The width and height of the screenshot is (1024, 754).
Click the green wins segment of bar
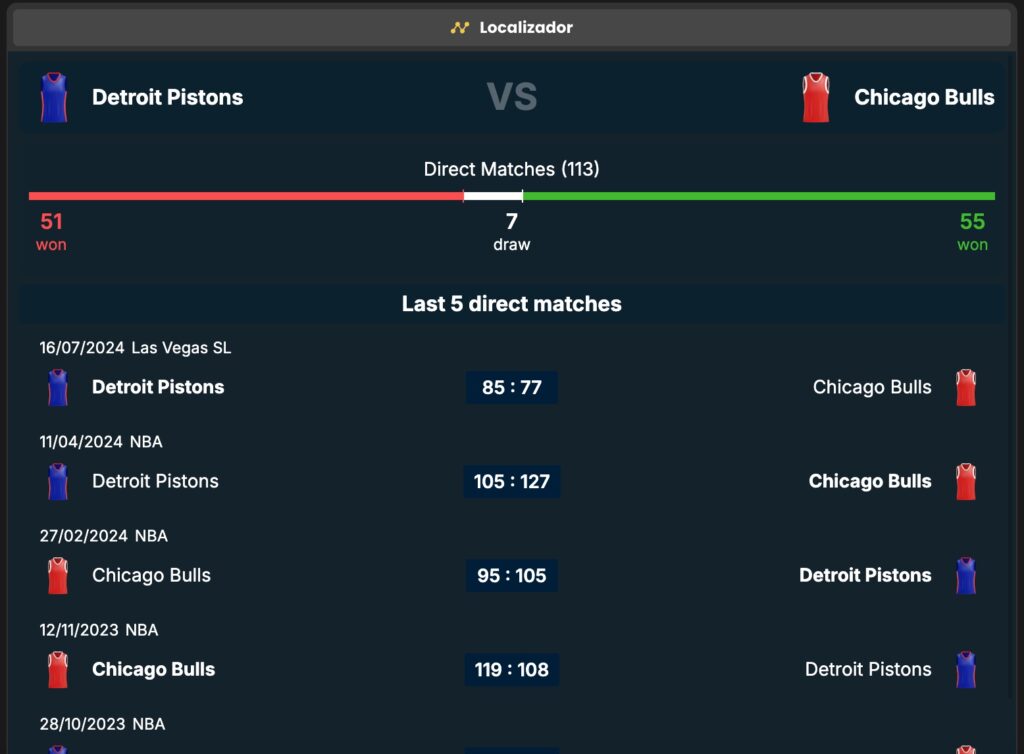(758, 196)
